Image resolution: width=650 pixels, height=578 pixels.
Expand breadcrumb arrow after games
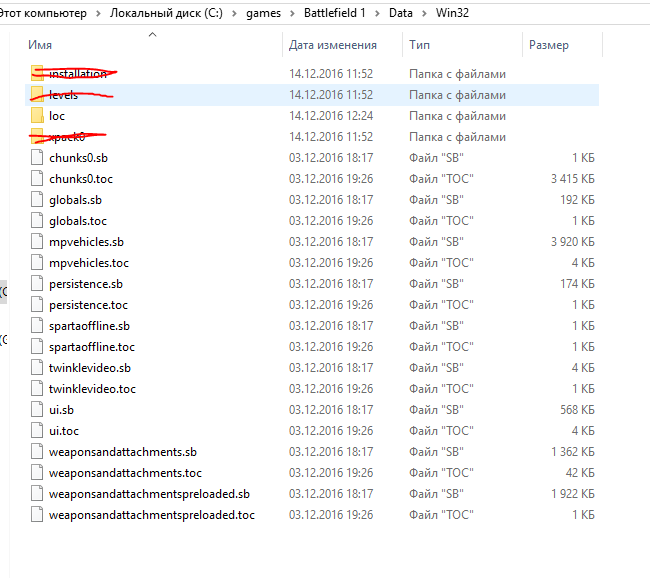(x=292, y=14)
